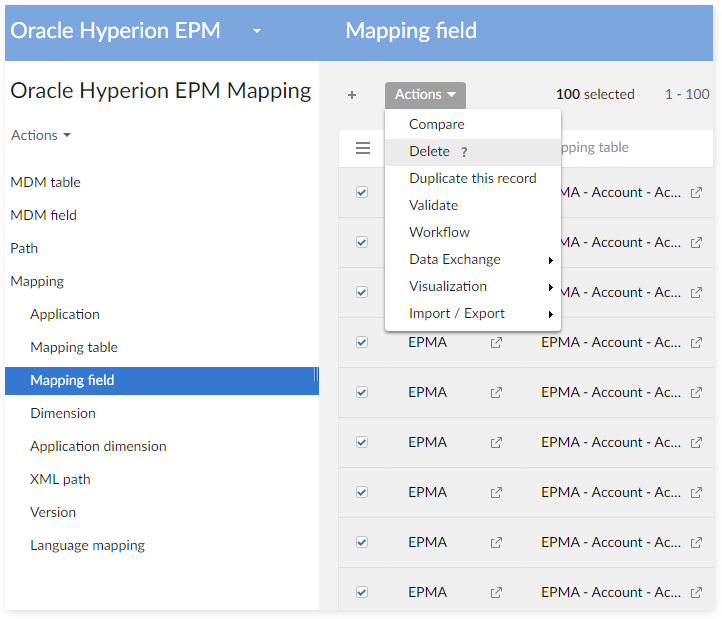Select Duplicate this record menu item

pyautogui.click(x=472, y=178)
